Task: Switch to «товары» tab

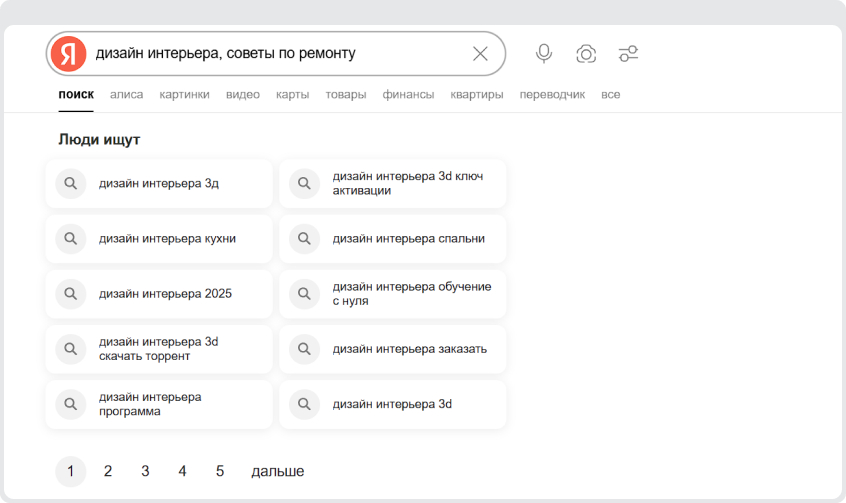Action: point(346,94)
